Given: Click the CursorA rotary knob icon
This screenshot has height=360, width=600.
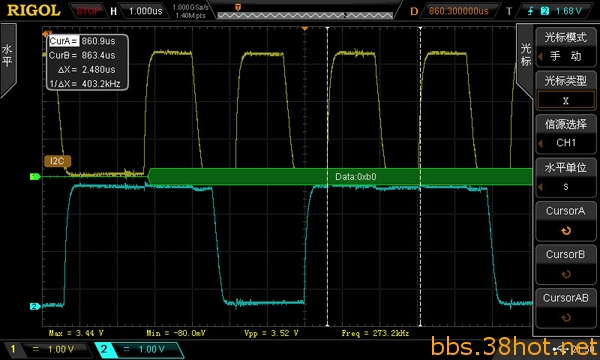Looking at the screenshot, I should coord(566,231).
